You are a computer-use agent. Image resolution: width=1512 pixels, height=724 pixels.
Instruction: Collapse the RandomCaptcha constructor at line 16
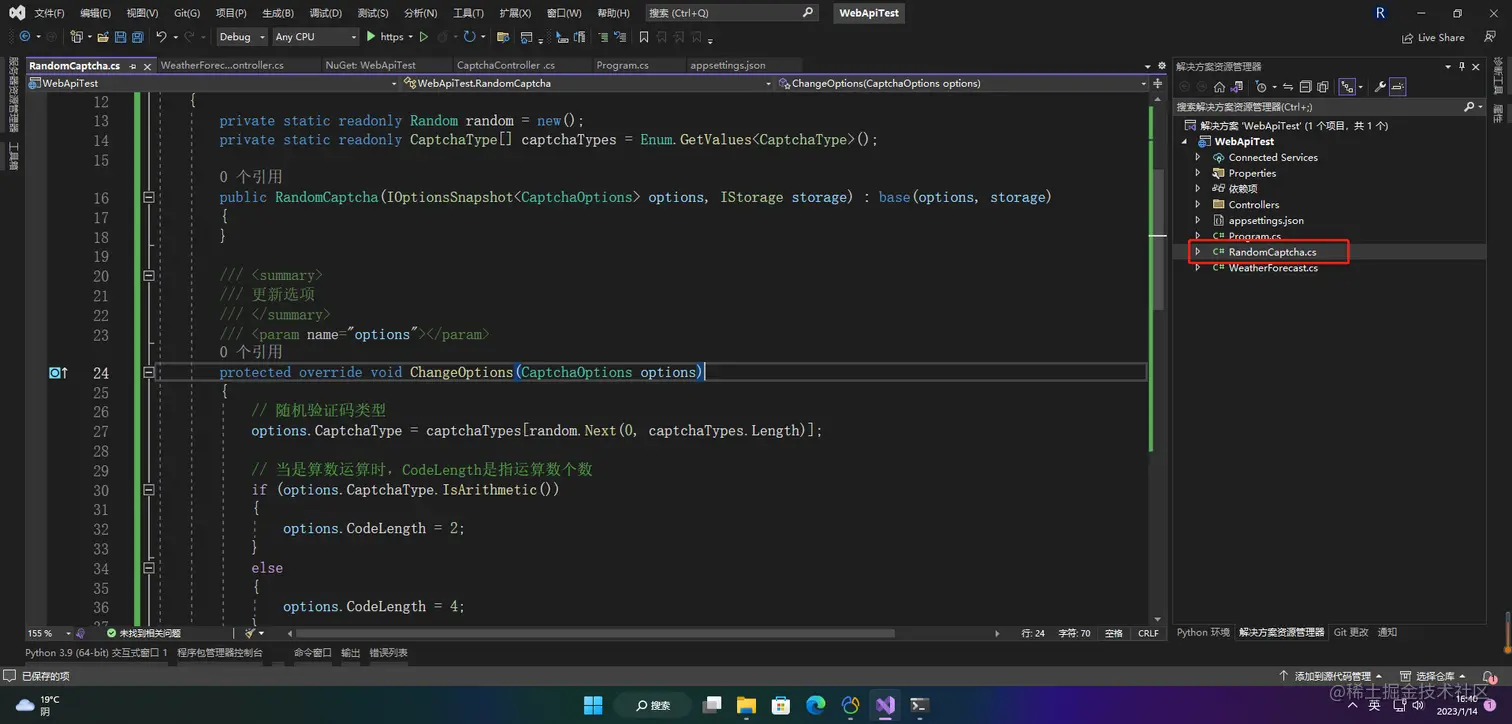149,197
